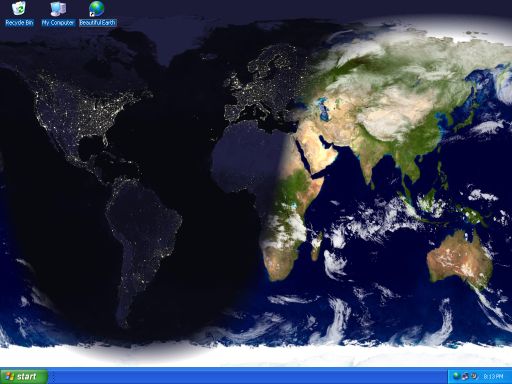Select the My Computer desktop icon
Viewport: 512px width, 384px height.
(58, 9)
